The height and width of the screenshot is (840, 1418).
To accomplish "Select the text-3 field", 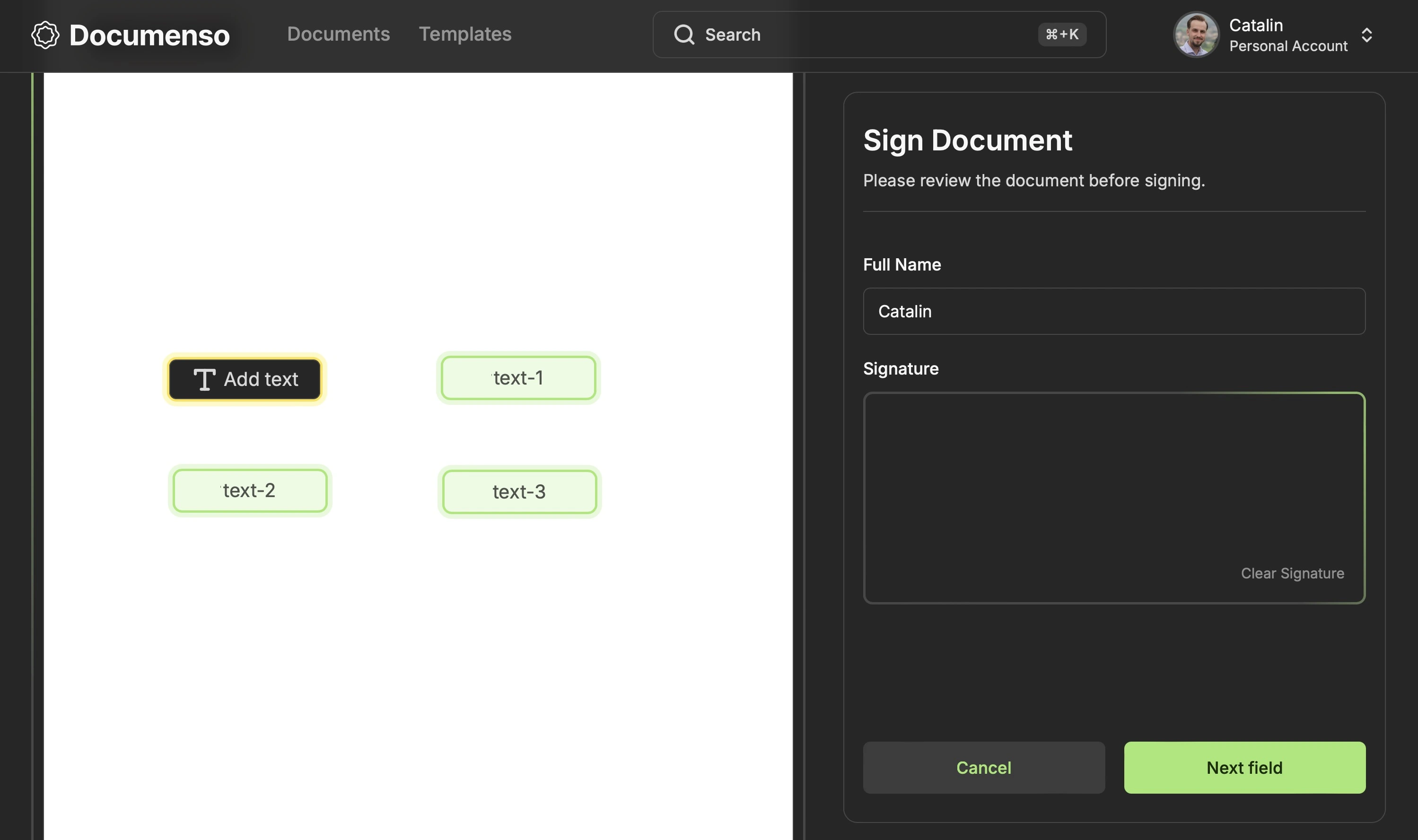I will [x=519, y=492].
